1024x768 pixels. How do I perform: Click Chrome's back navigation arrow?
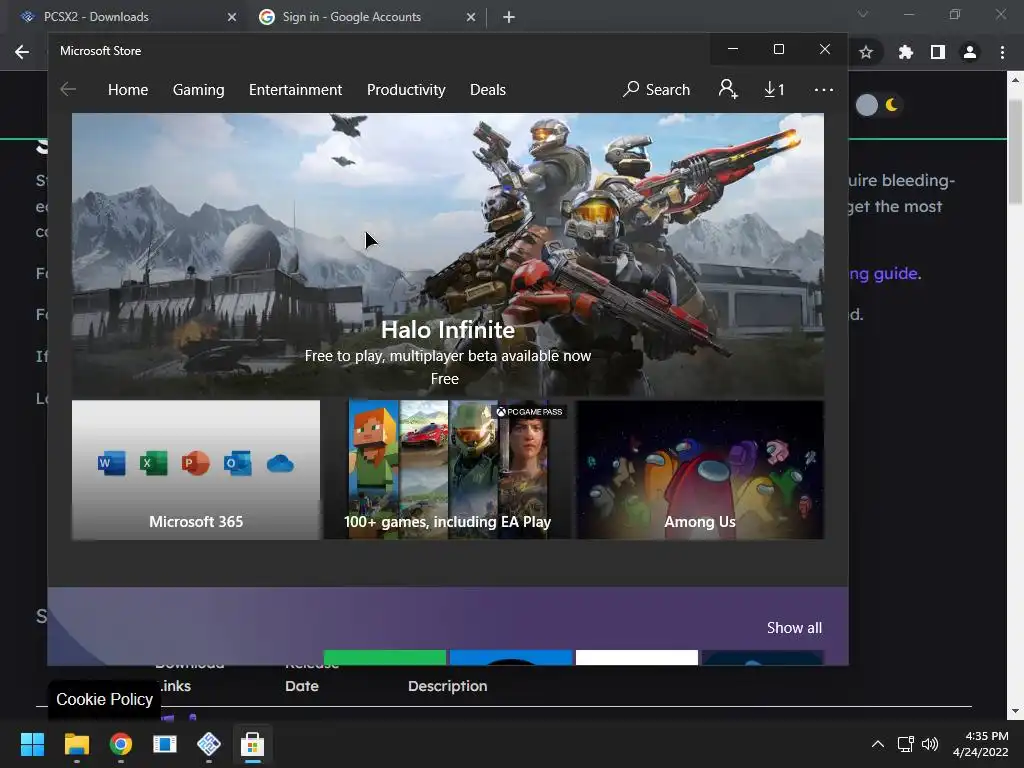22,52
